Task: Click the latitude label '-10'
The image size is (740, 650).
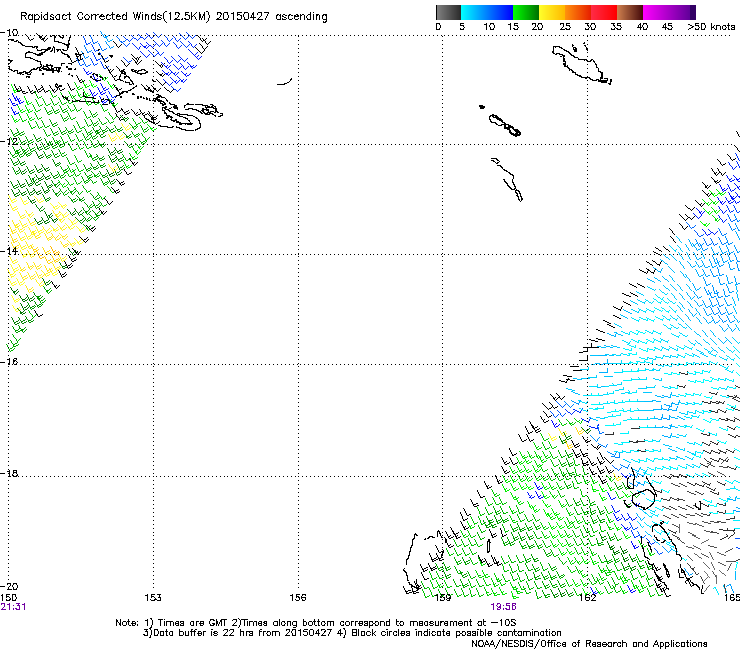Action: click(9, 33)
